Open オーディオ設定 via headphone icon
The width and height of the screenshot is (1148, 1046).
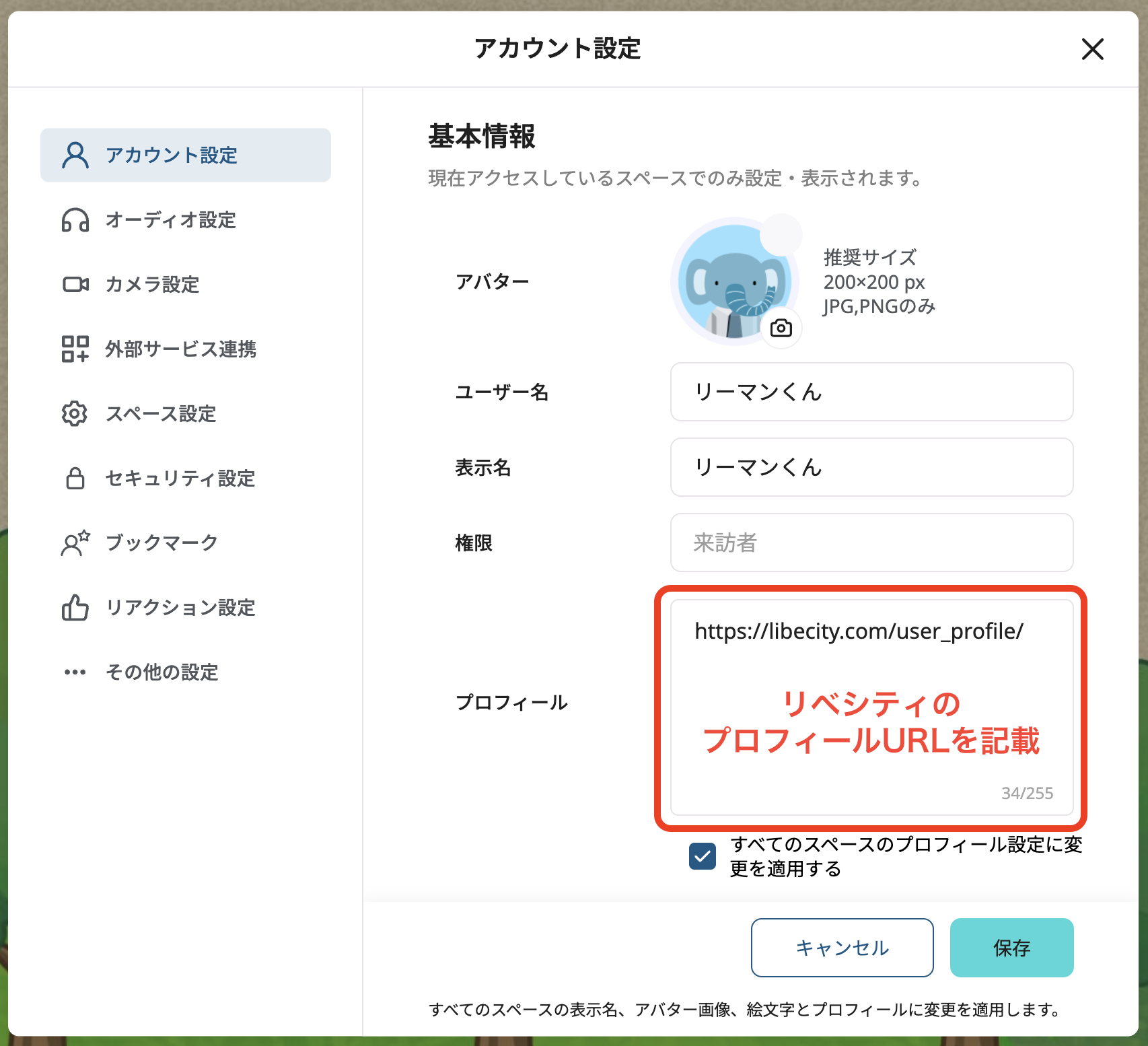(x=74, y=220)
